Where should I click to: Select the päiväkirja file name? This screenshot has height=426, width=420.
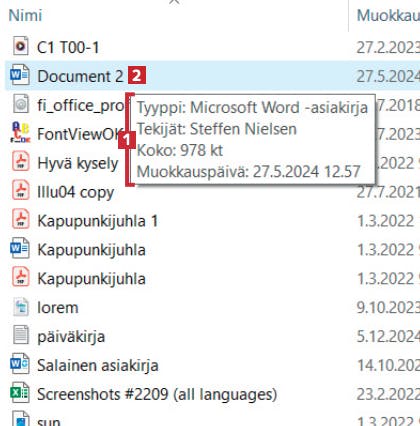(x=71, y=337)
